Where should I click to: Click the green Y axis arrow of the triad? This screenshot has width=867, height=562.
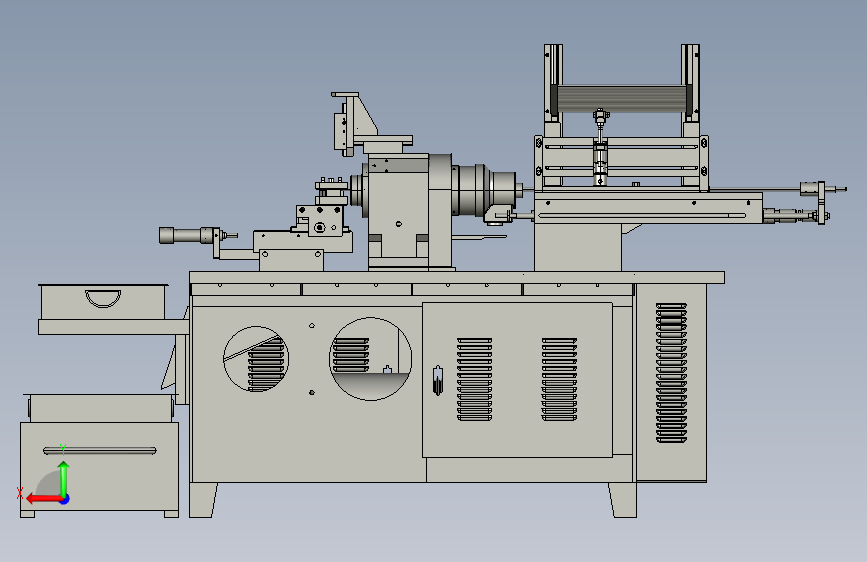coord(64,480)
